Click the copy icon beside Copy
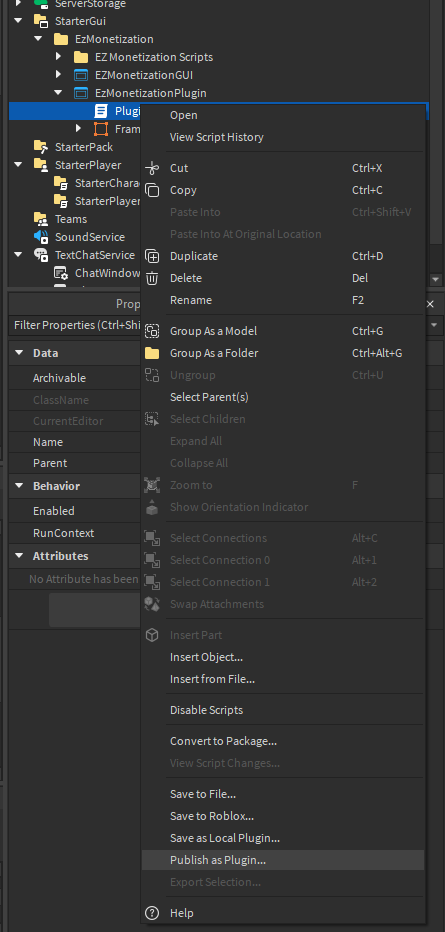This screenshot has width=445, height=932. click(152, 190)
